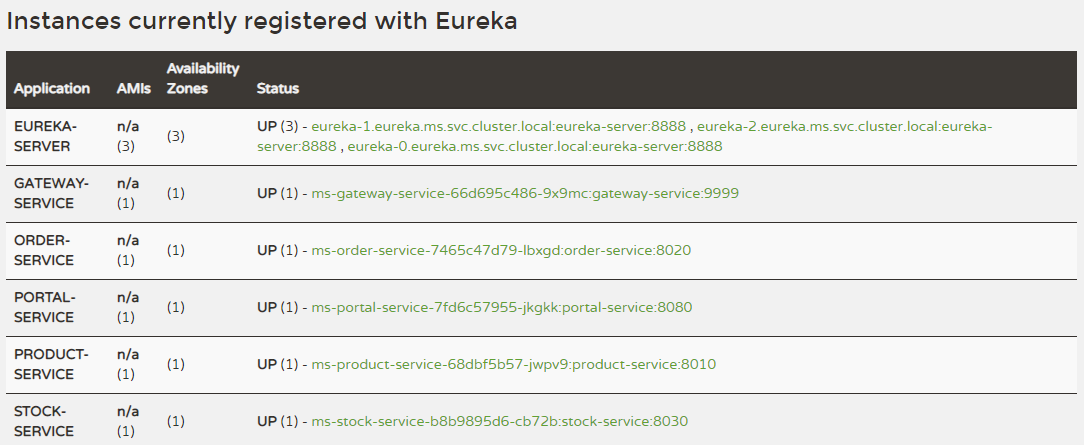The image size is (1084, 445).
Task: Select the PORTAL-SERVICE application name cell
Action: pyautogui.click(x=45, y=307)
